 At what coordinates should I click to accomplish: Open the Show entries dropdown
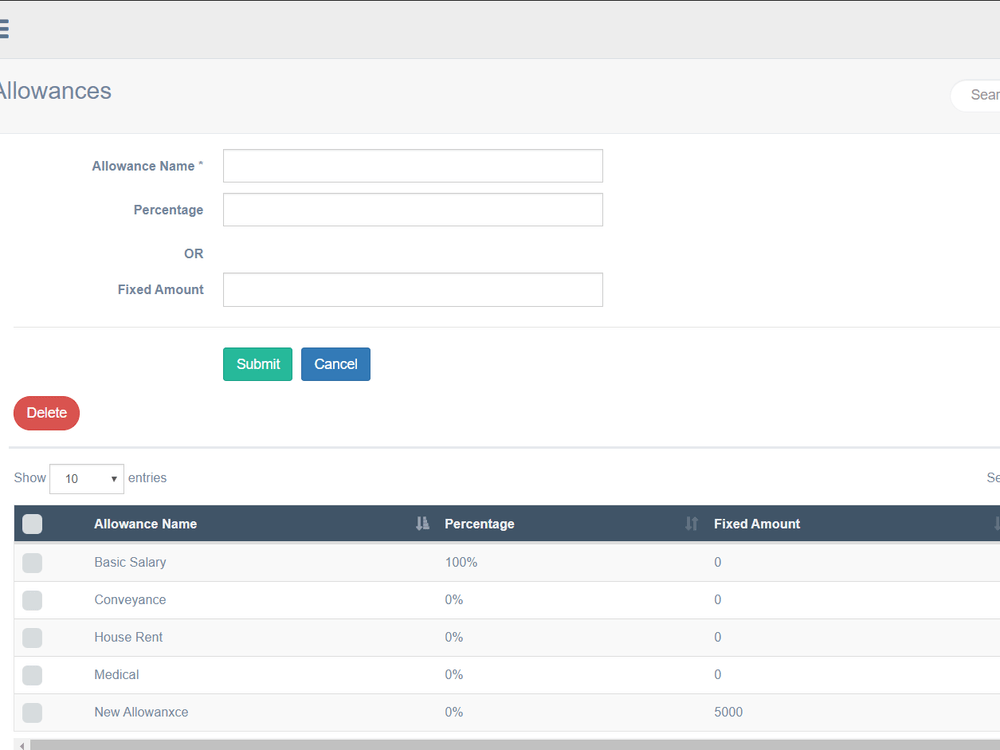(86, 479)
